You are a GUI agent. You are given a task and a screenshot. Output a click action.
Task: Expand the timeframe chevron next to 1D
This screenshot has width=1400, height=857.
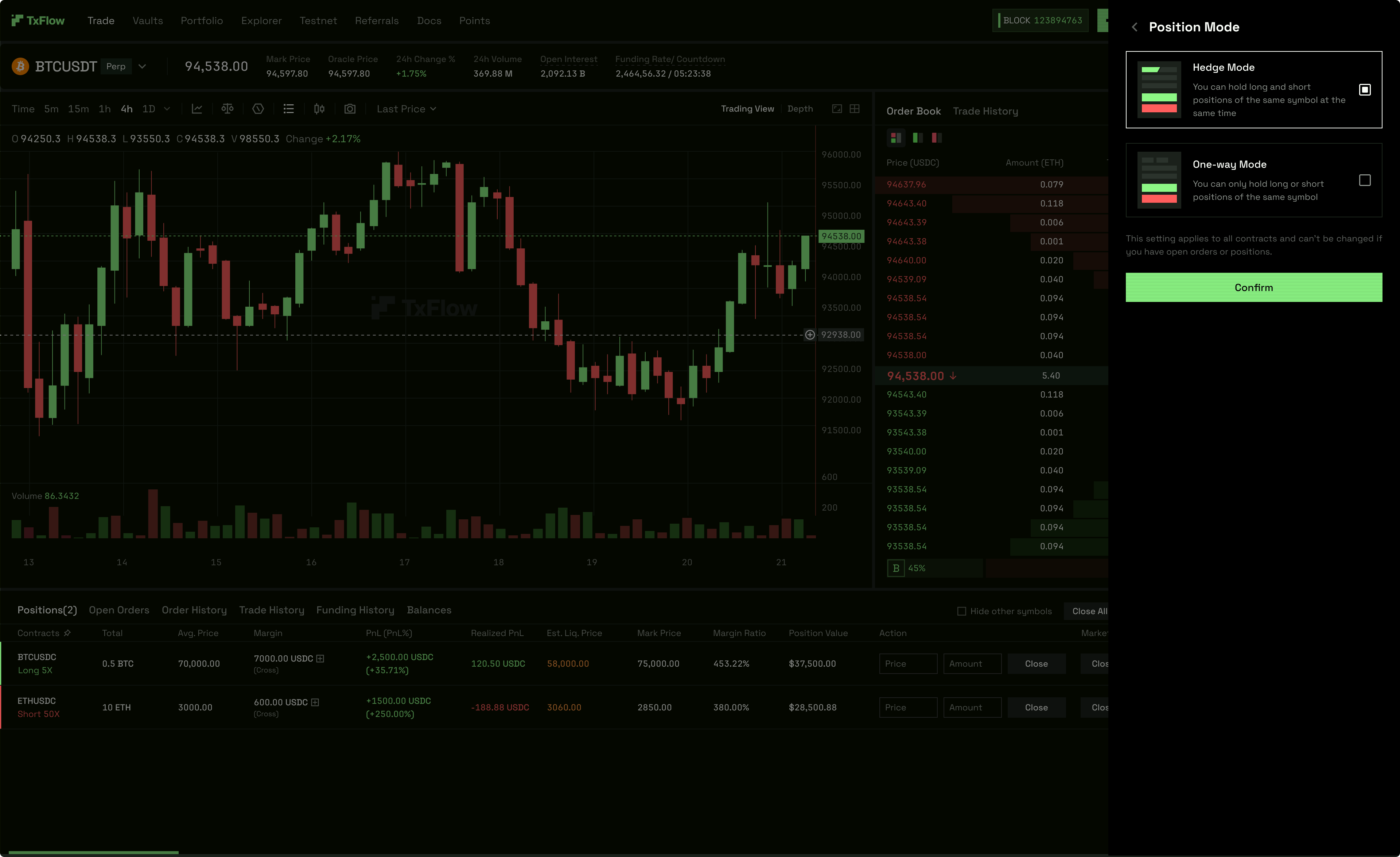pos(168,109)
